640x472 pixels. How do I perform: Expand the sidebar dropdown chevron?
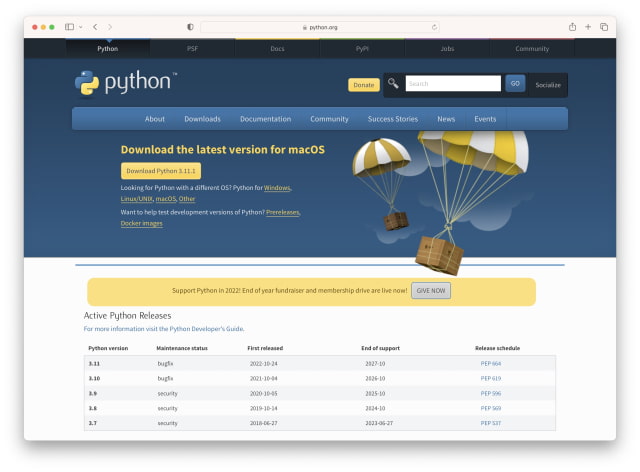click(x=79, y=27)
